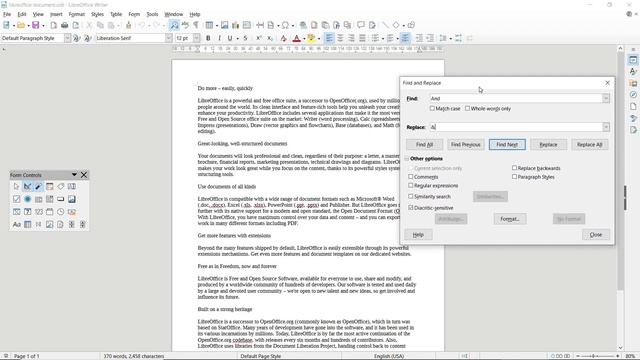Apply Superscript formatting

point(258,38)
